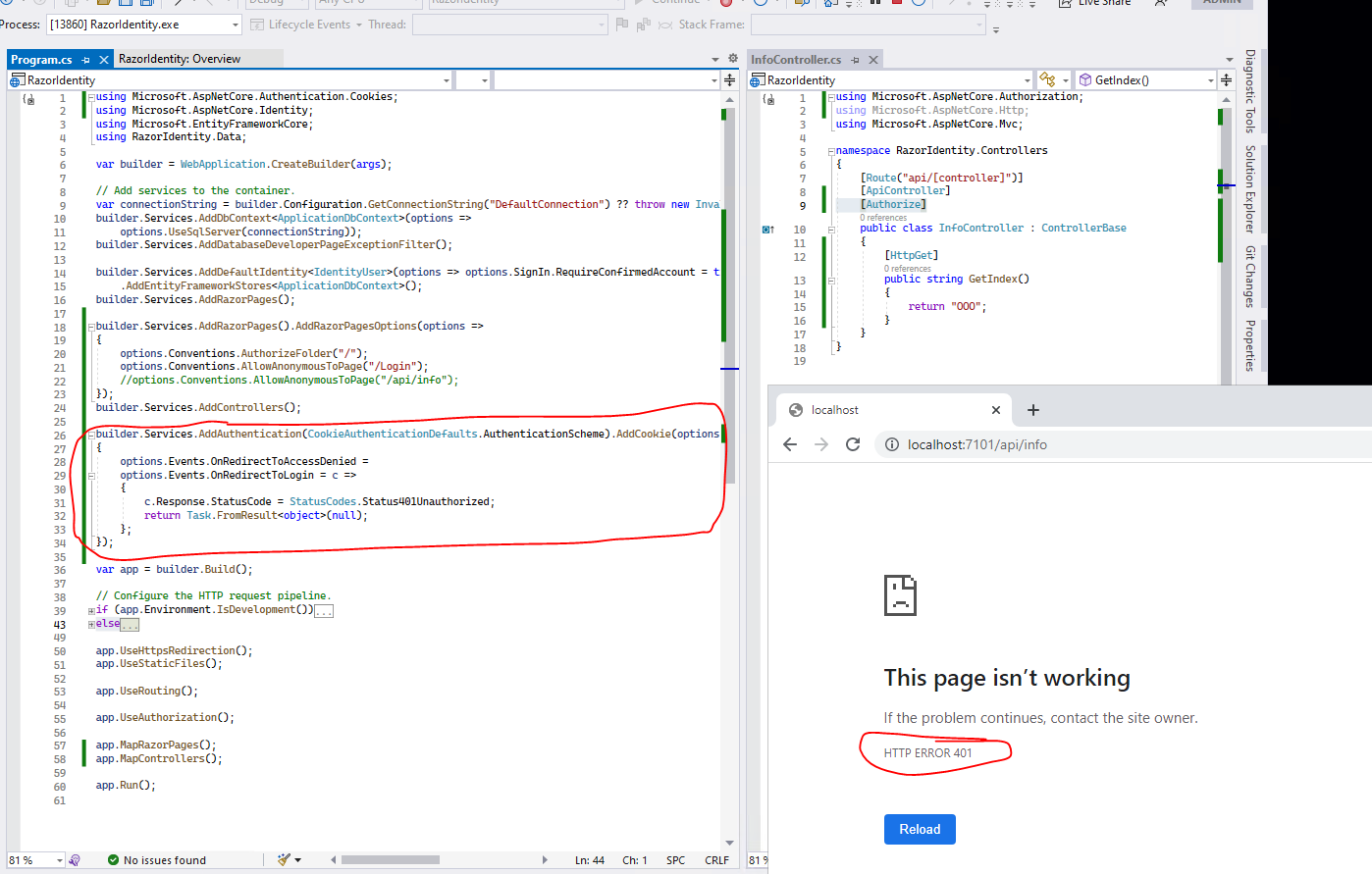Click the code cleanup broom icon
Image resolution: width=1372 pixels, height=874 pixels.
[284, 860]
